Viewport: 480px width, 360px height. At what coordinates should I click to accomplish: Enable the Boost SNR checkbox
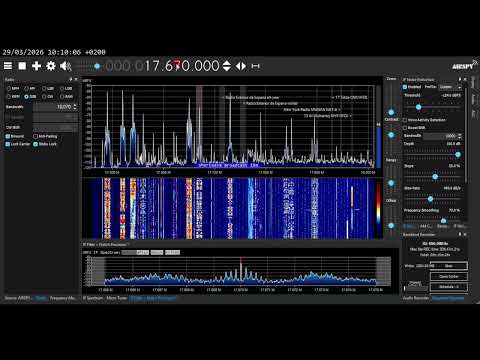(x=414, y=128)
